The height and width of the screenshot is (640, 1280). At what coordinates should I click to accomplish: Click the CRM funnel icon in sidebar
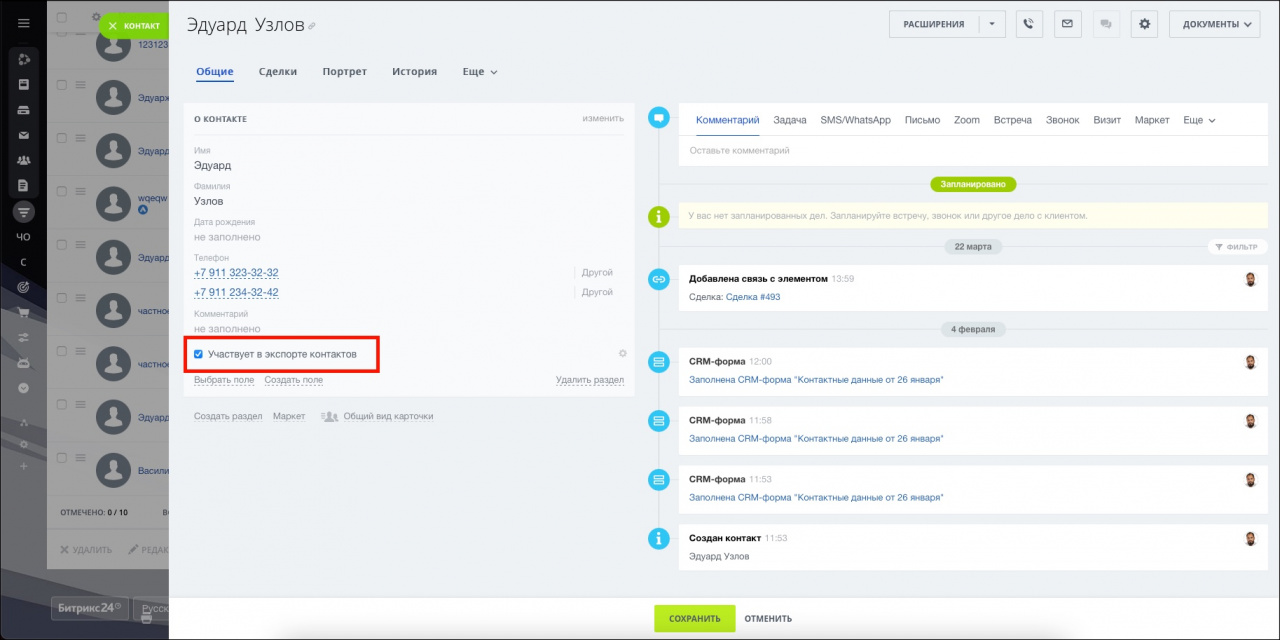24,212
